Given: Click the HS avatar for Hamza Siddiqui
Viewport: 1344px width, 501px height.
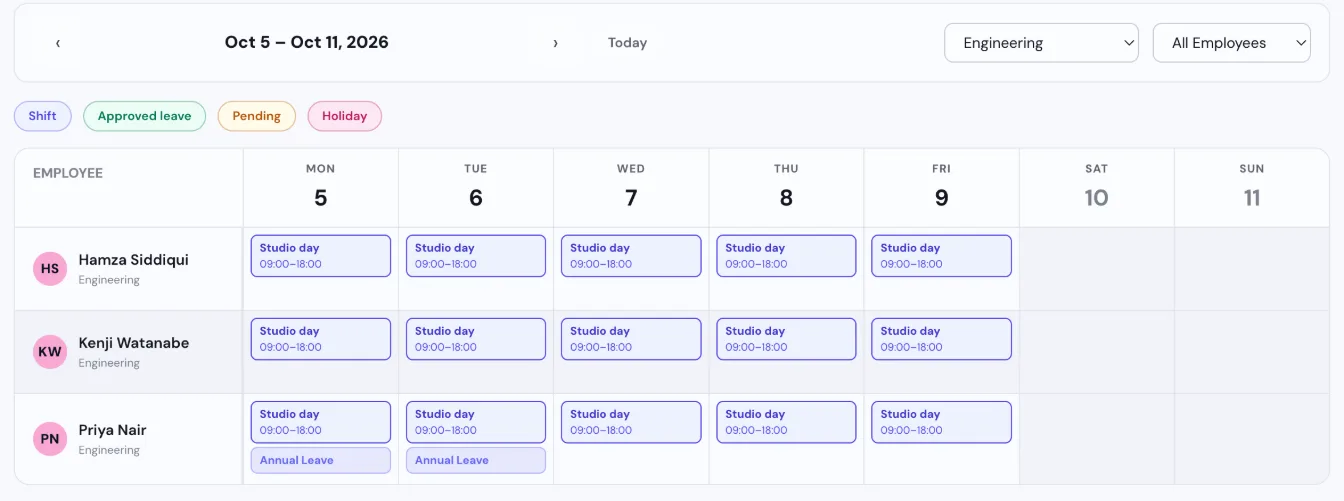Looking at the screenshot, I should tap(50, 269).
